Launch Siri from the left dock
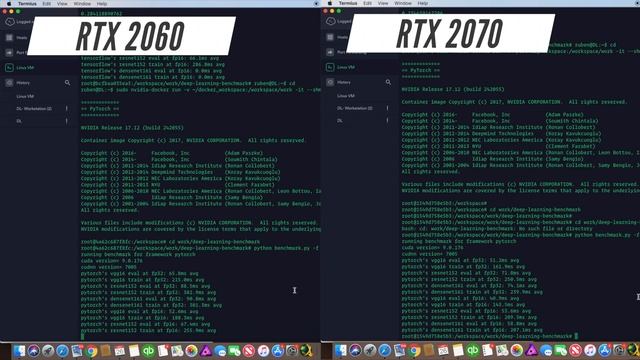 33,351
